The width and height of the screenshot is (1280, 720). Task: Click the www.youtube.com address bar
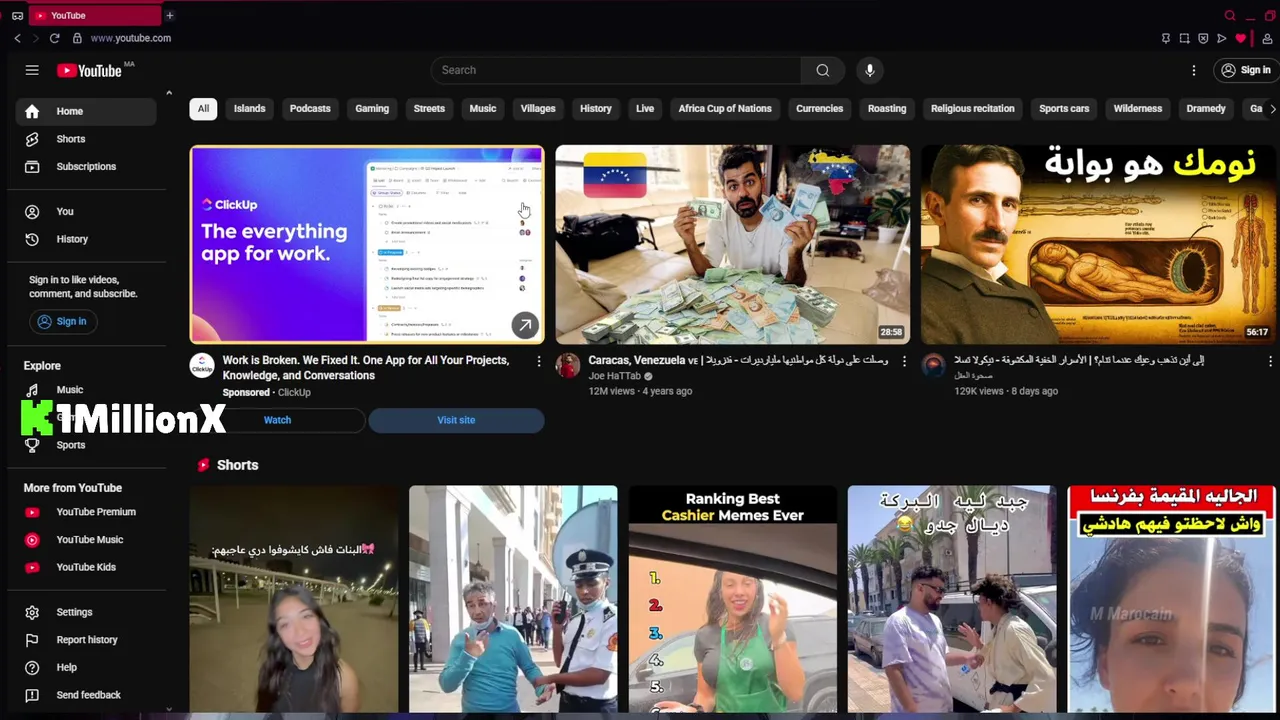131,38
